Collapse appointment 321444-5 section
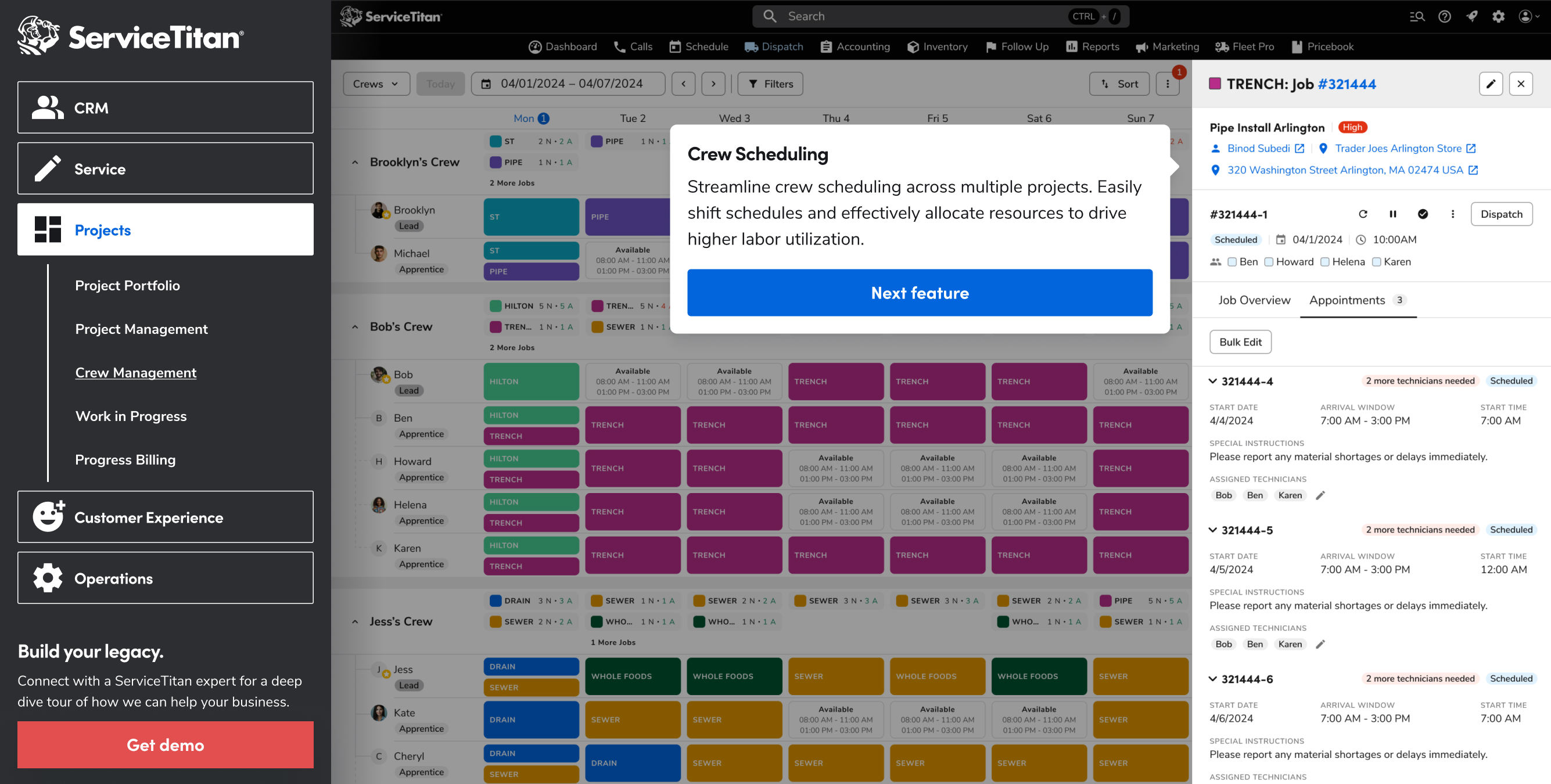Screen dimensions: 1551x784 (1212, 530)
